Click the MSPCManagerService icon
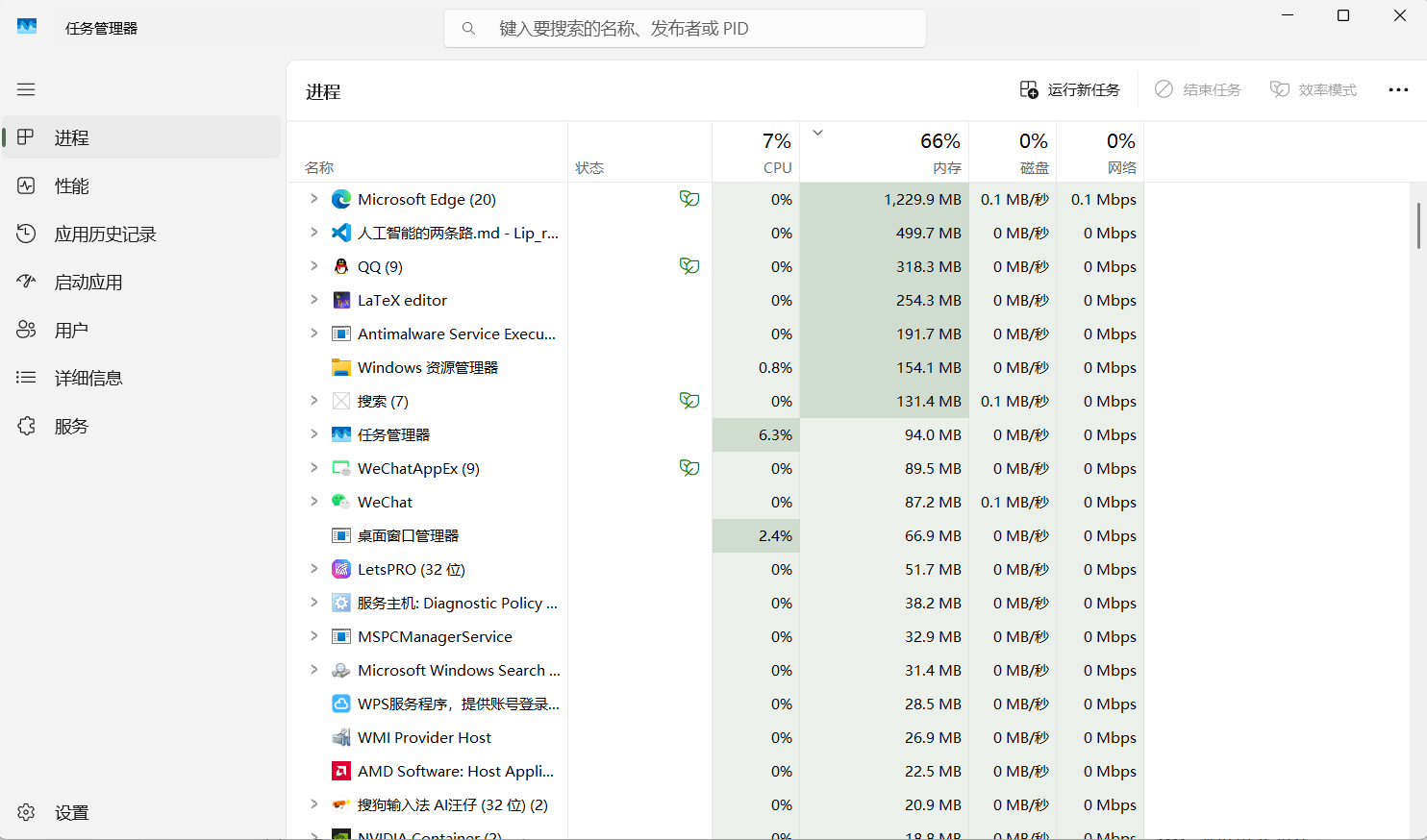This screenshot has width=1427, height=840. coord(341,636)
